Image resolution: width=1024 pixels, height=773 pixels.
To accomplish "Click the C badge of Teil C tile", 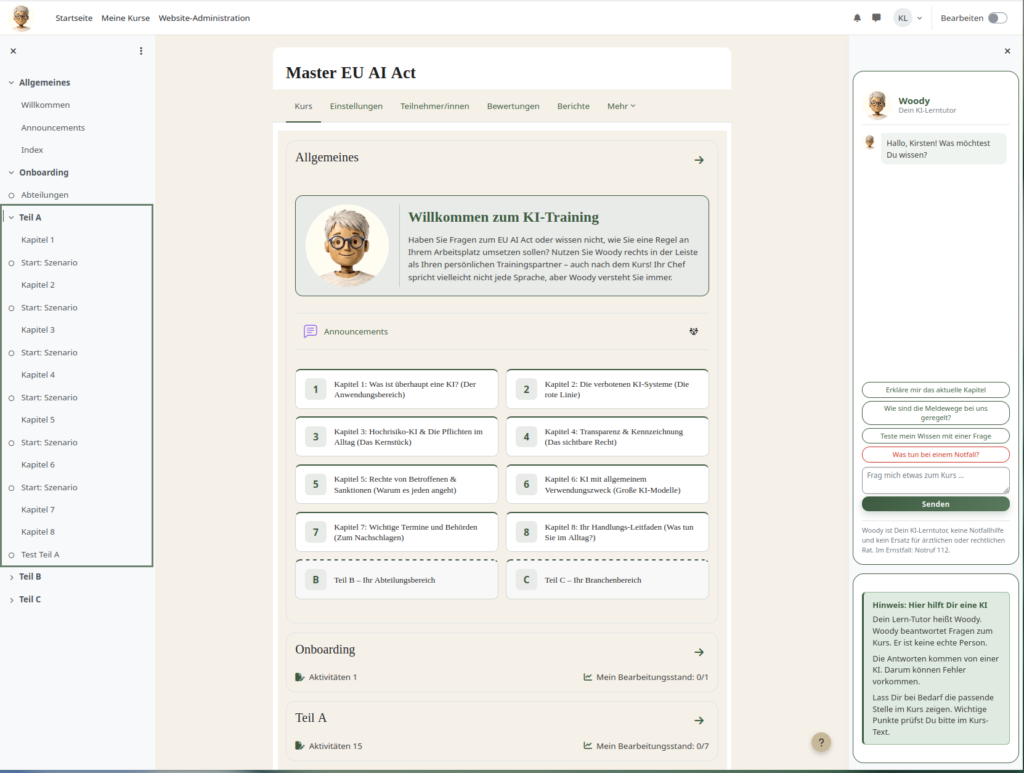I will point(526,580).
